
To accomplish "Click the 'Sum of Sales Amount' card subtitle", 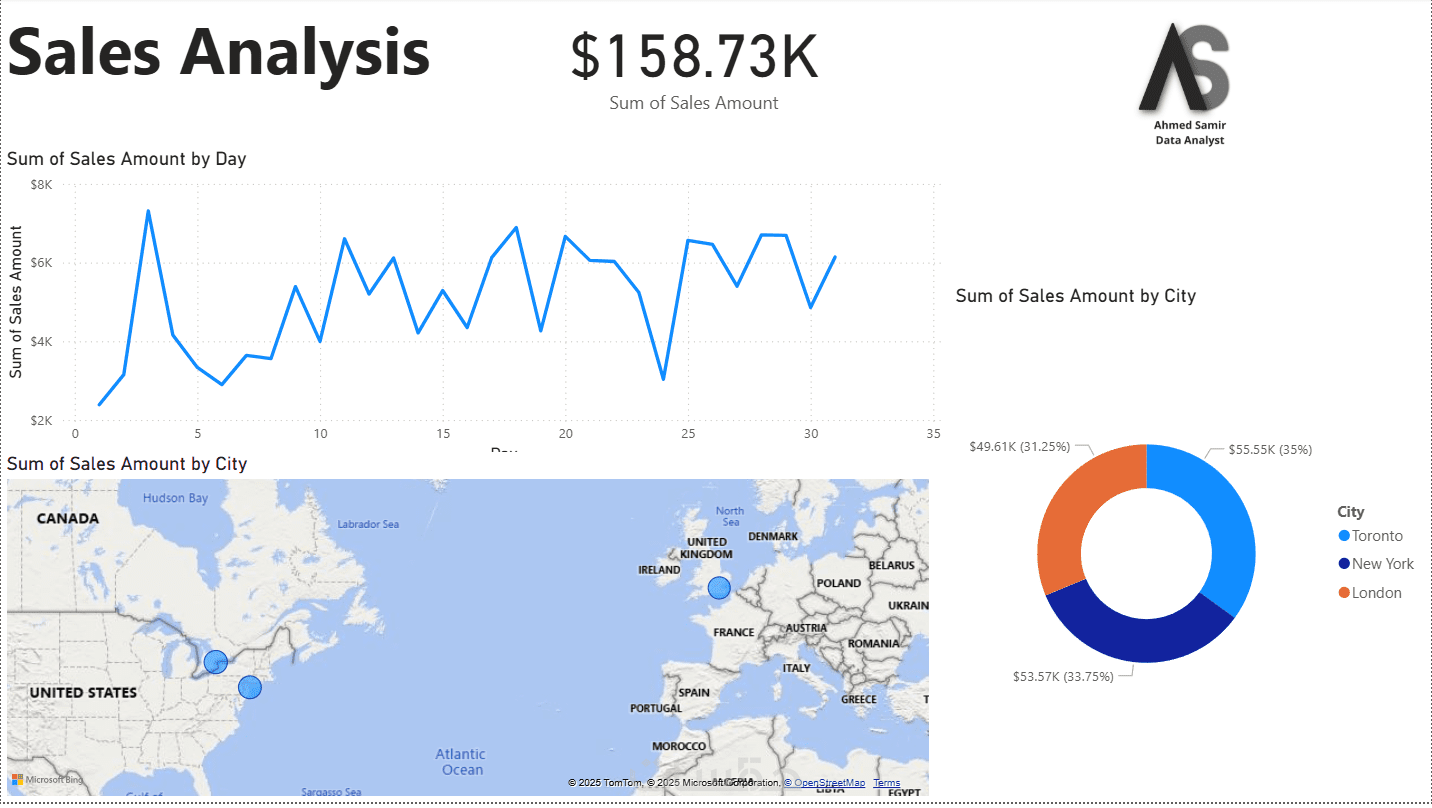I will (694, 103).
